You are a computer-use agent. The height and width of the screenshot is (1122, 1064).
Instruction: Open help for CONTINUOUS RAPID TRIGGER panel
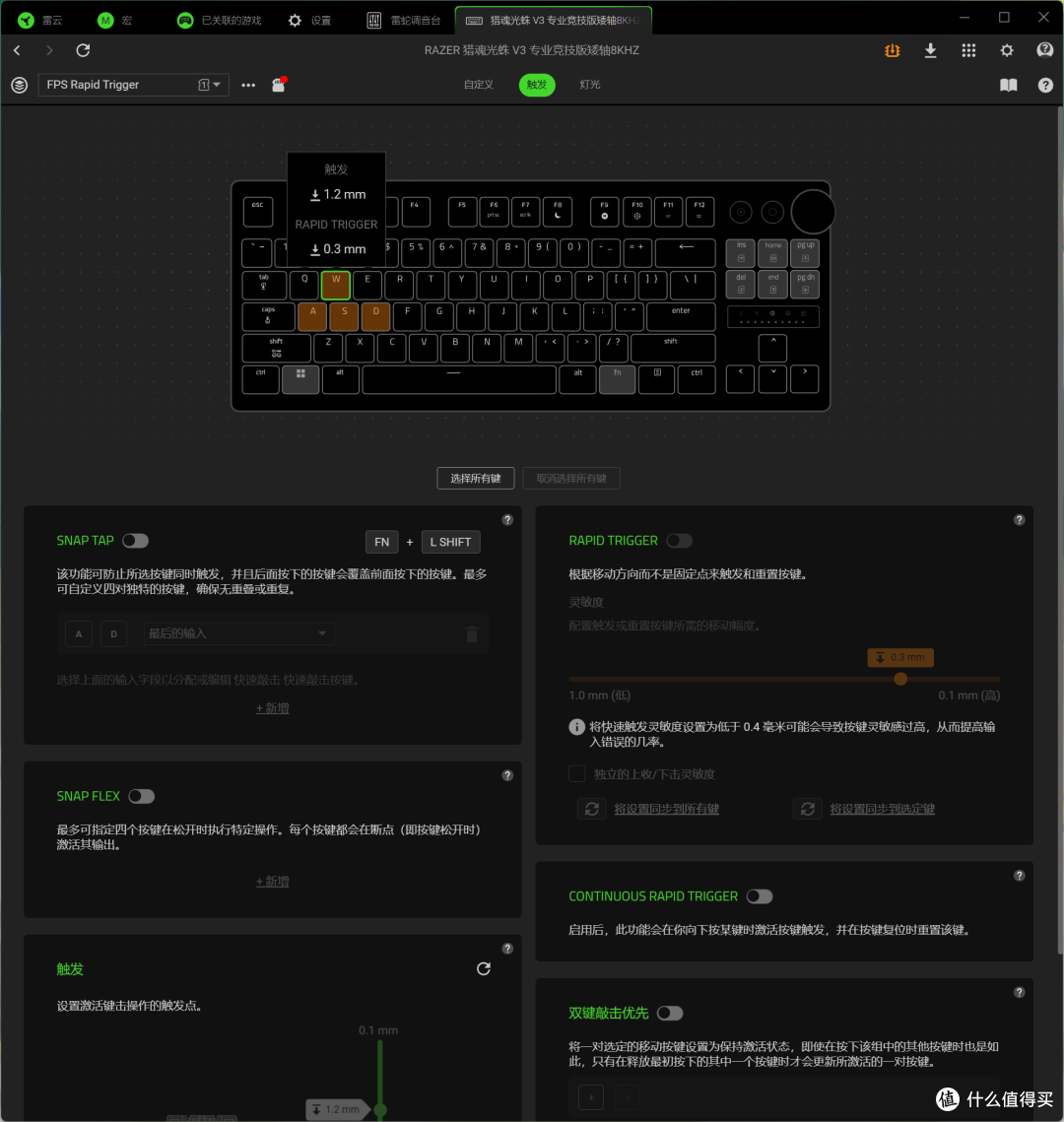pyautogui.click(x=1019, y=875)
